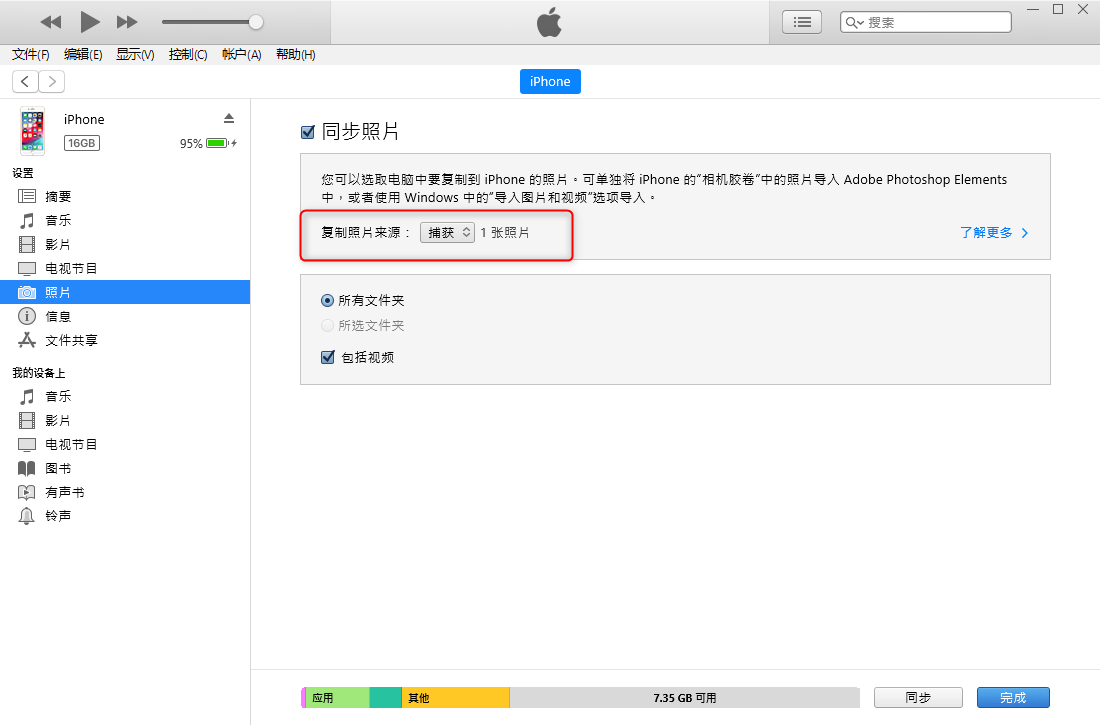Click the 了解更多 link
This screenshot has width=1100, height=725.
click(993, 232)
